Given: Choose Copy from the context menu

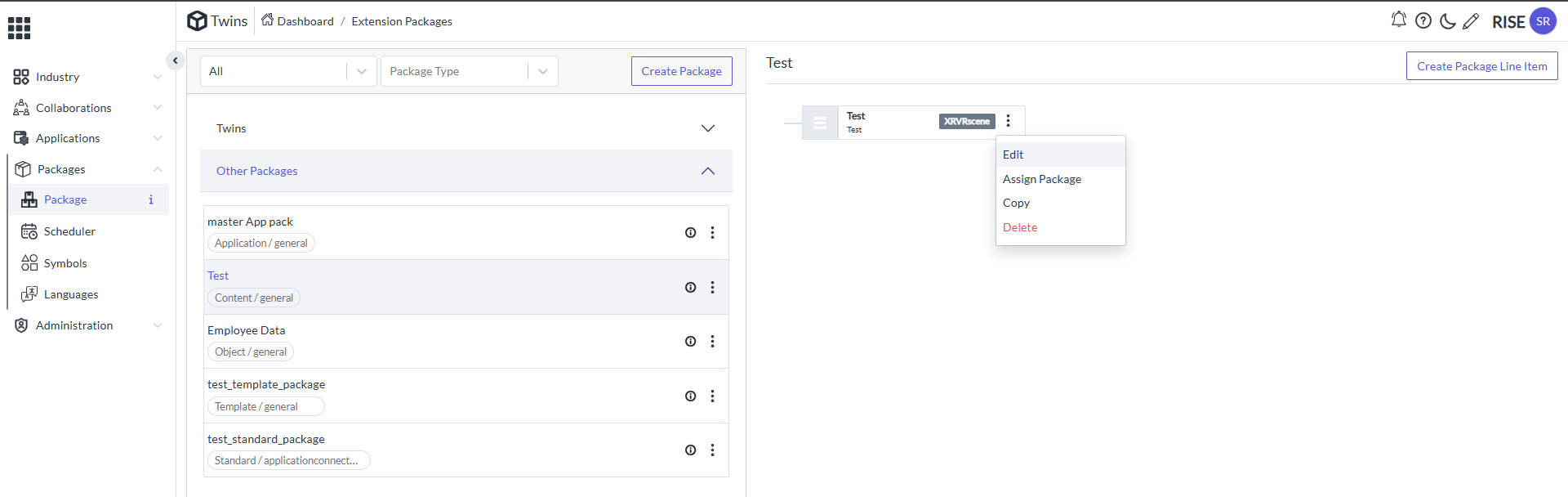Looking at the screenshot, I should click(1061, 203).
